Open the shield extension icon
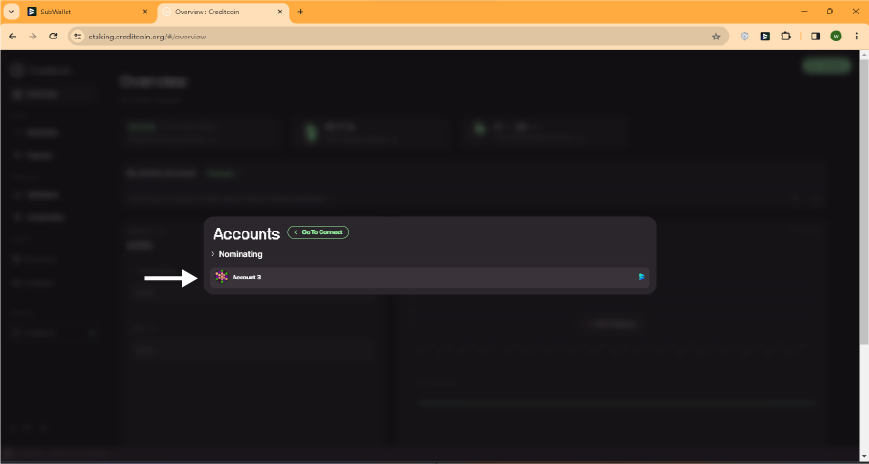 (x=745, y=36)
